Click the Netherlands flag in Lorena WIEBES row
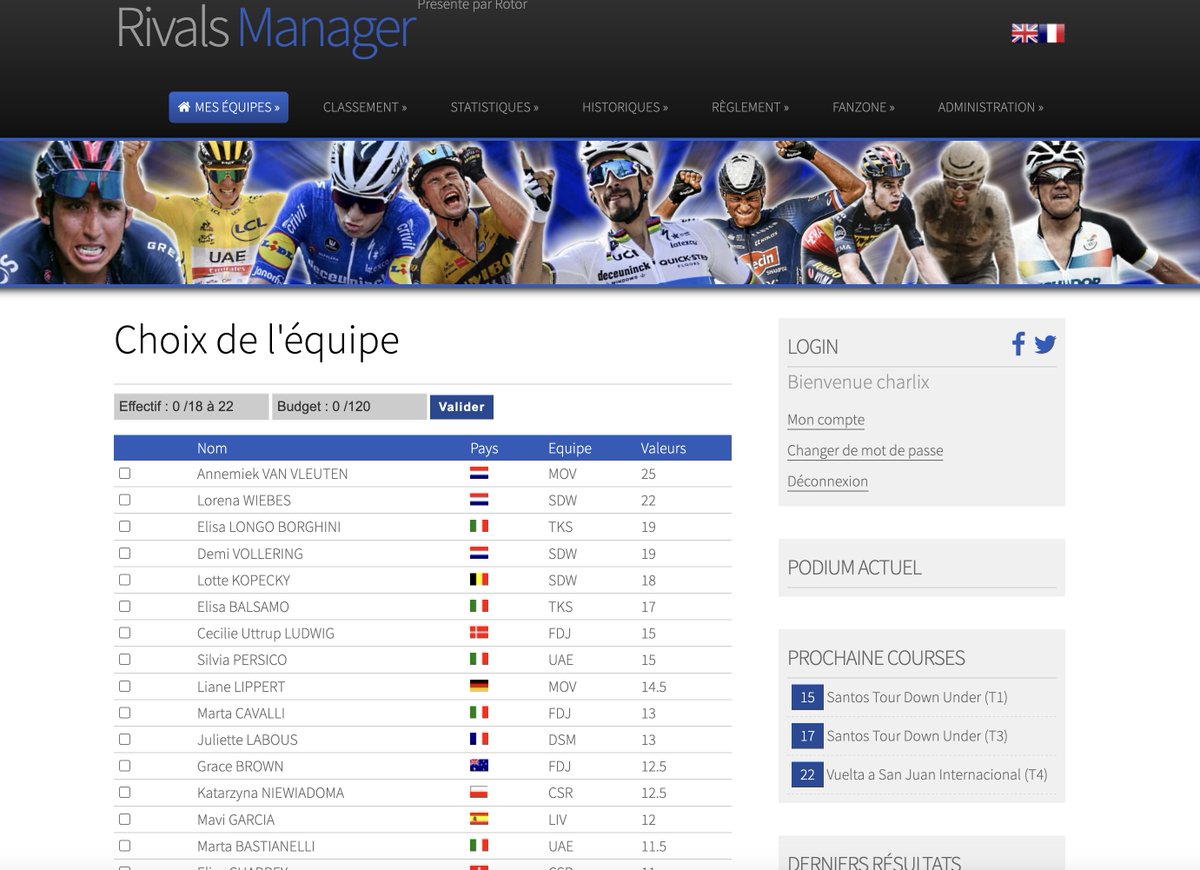Screen dimensions: 1200x870 tap(479, 500)
